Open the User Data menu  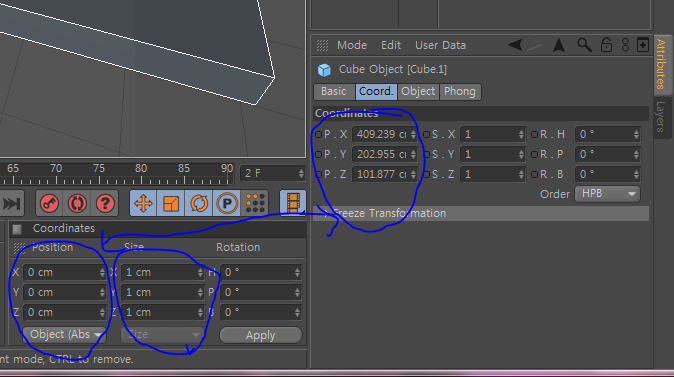(440, 45)
